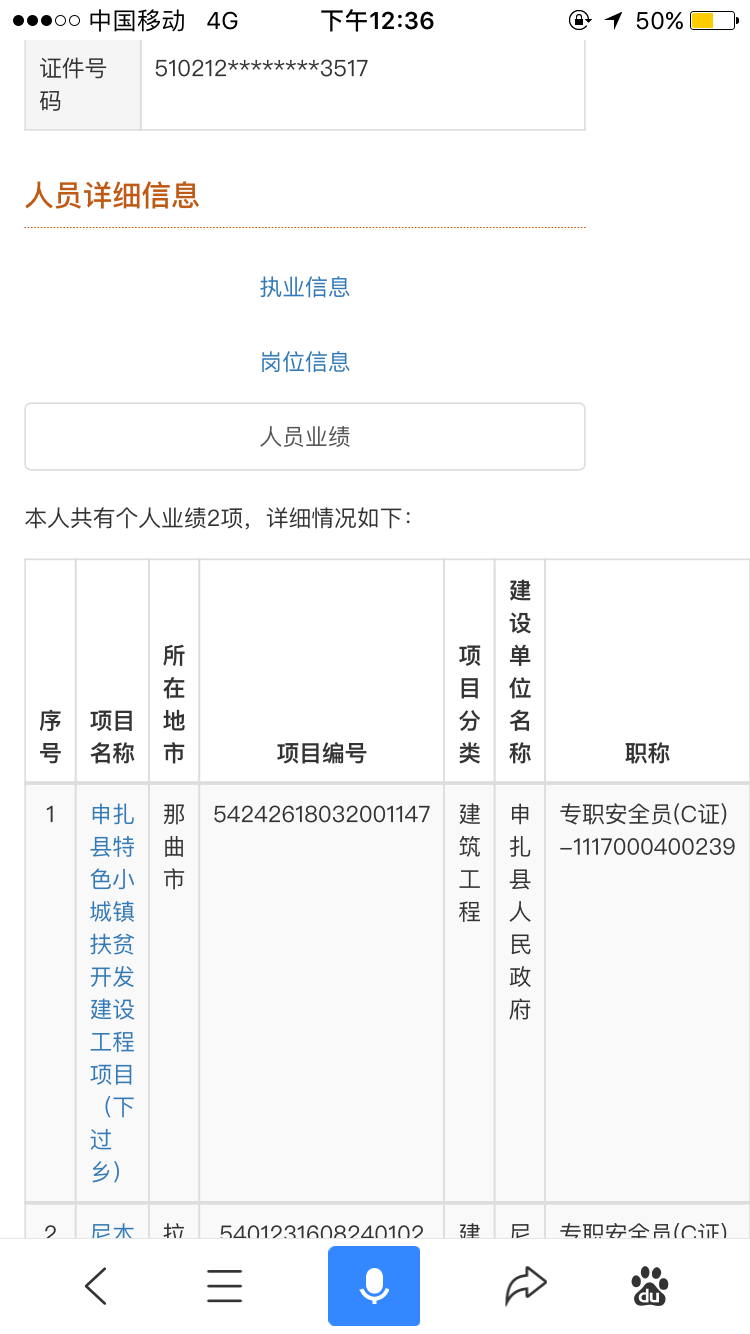Tap the location arrow in status bar

click(x=613, y=21)
